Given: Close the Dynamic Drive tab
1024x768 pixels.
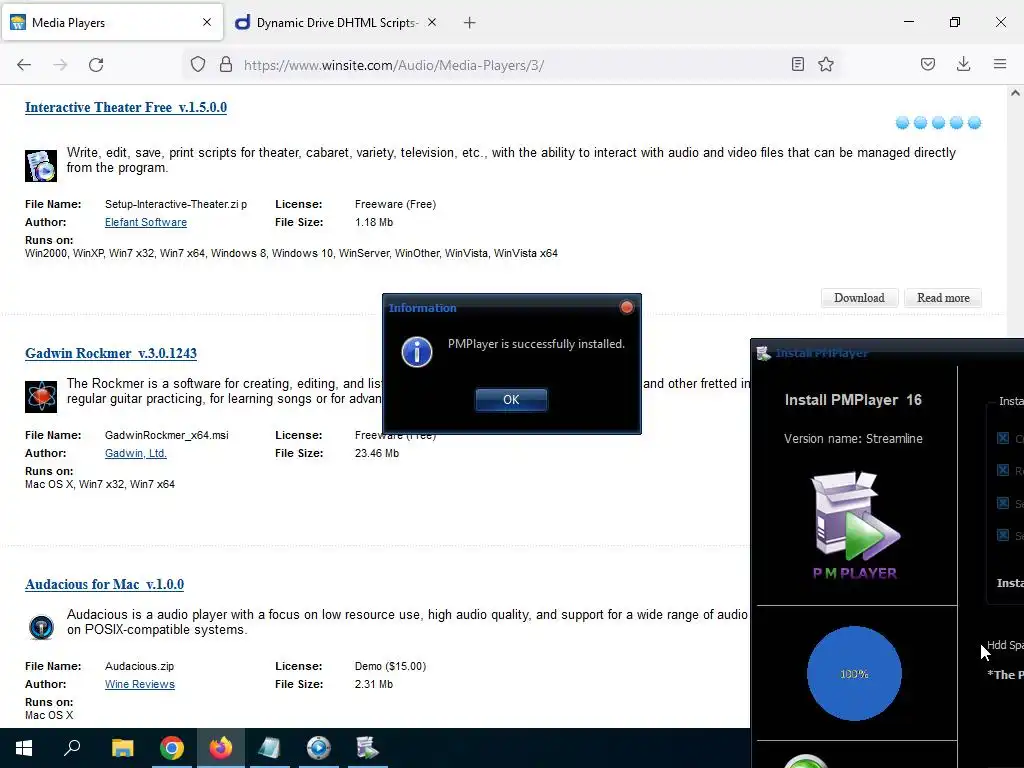Looking at the screenshot, I should pos(432,22).
